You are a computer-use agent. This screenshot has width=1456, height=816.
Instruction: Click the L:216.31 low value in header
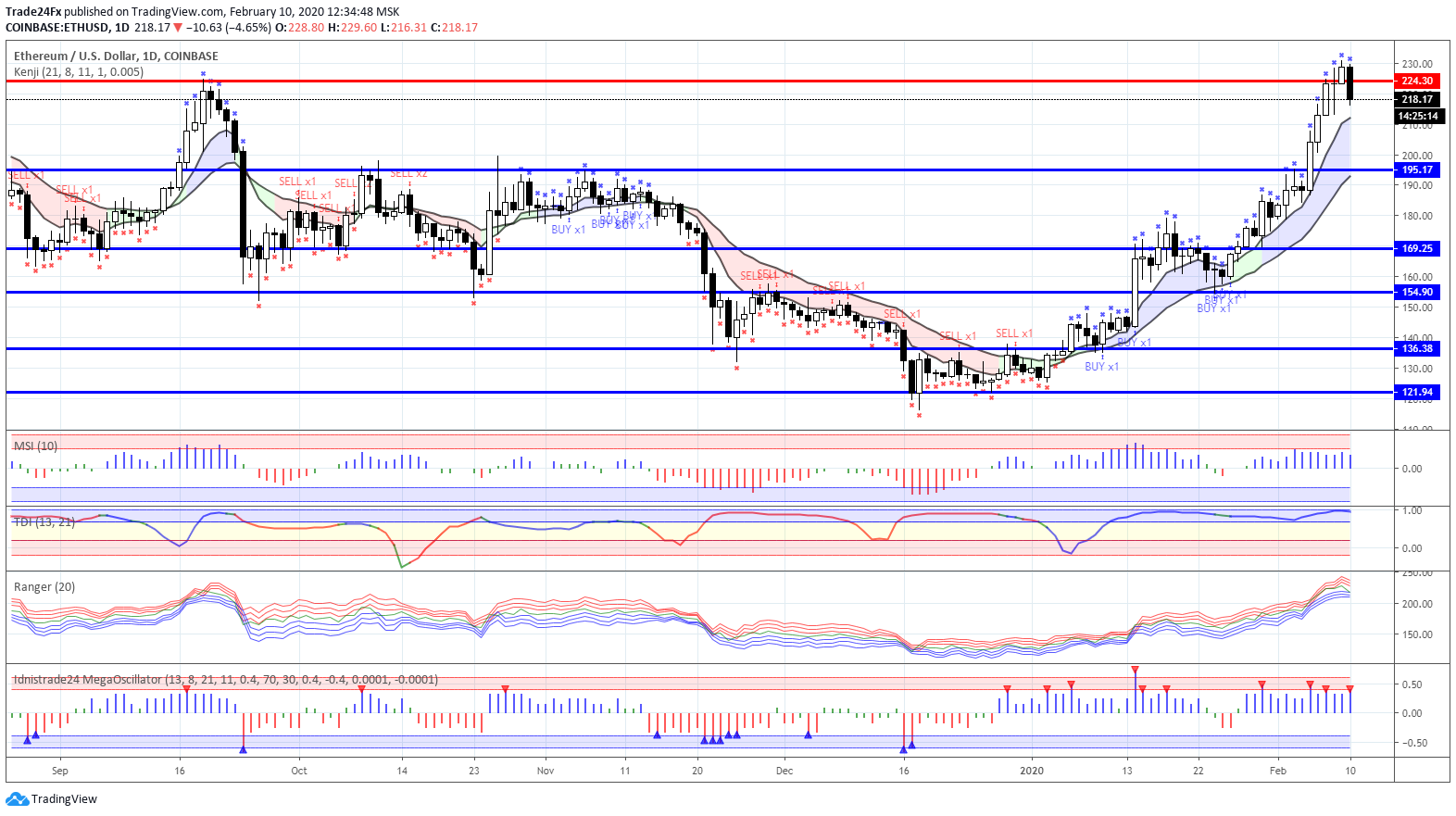coord(404,27)
